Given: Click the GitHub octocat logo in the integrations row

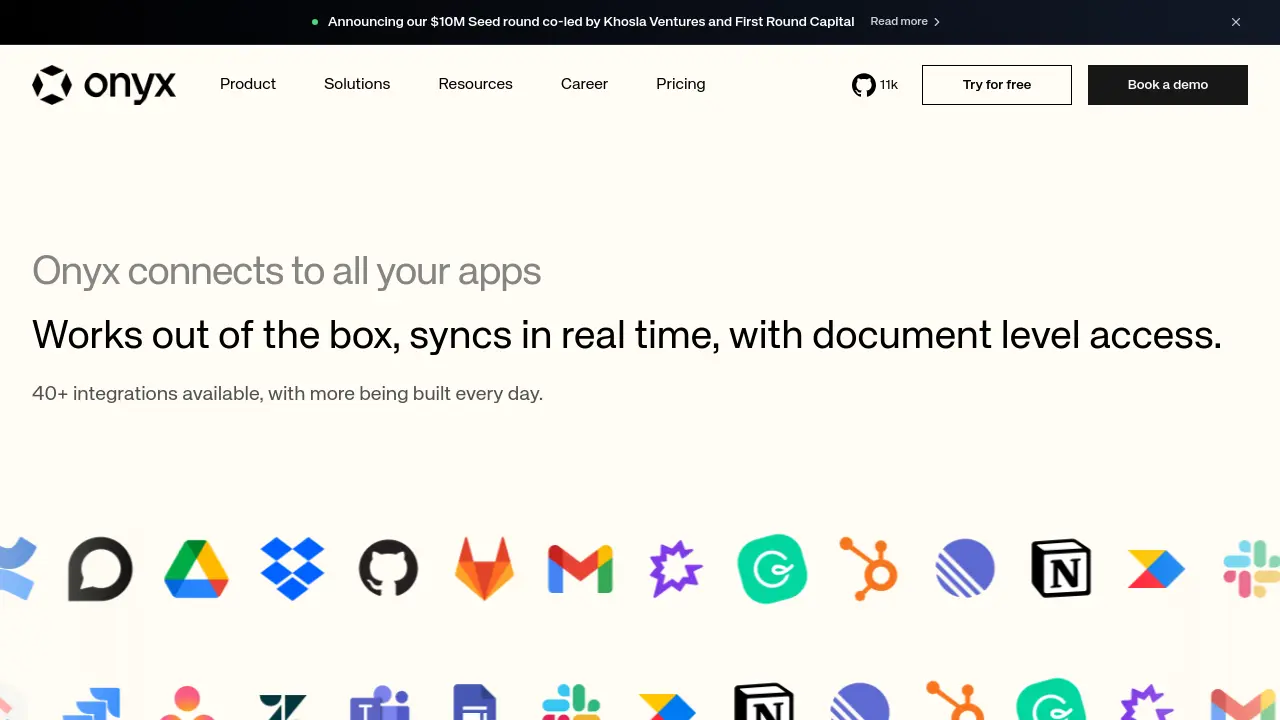Looking at the screenshot, I should pos(388,569).
